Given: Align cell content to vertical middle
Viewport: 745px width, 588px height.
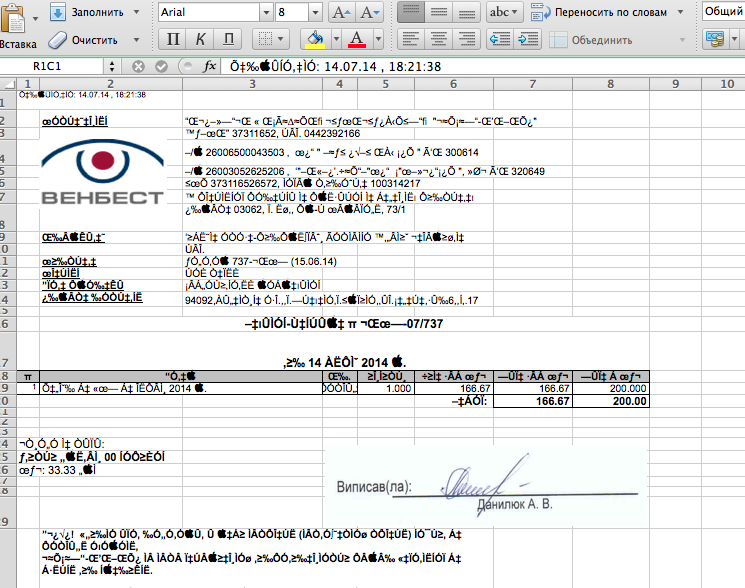Looking at the screenshot, I should click(x=439, y=12).
